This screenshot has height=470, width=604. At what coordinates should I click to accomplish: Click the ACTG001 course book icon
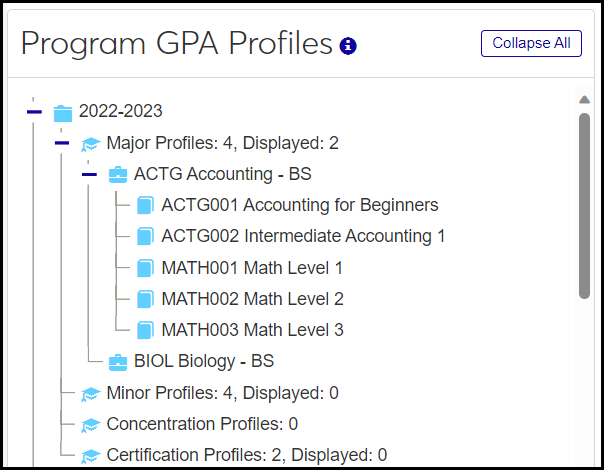coord(146,206)
